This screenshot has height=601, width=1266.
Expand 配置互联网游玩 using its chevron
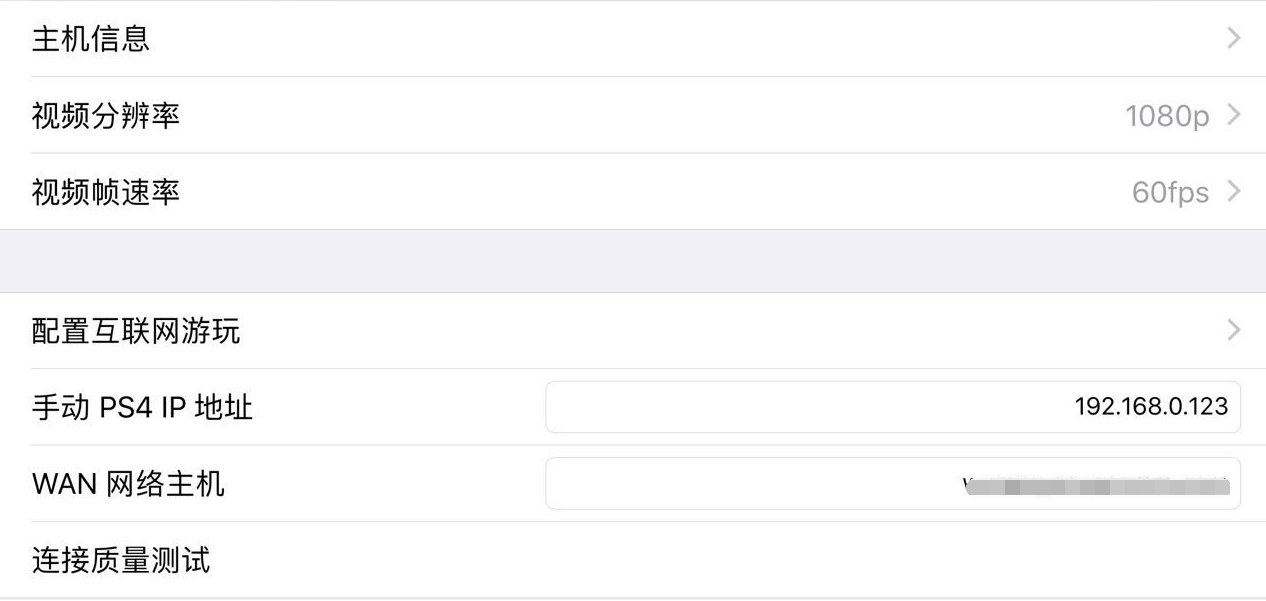1234,330
